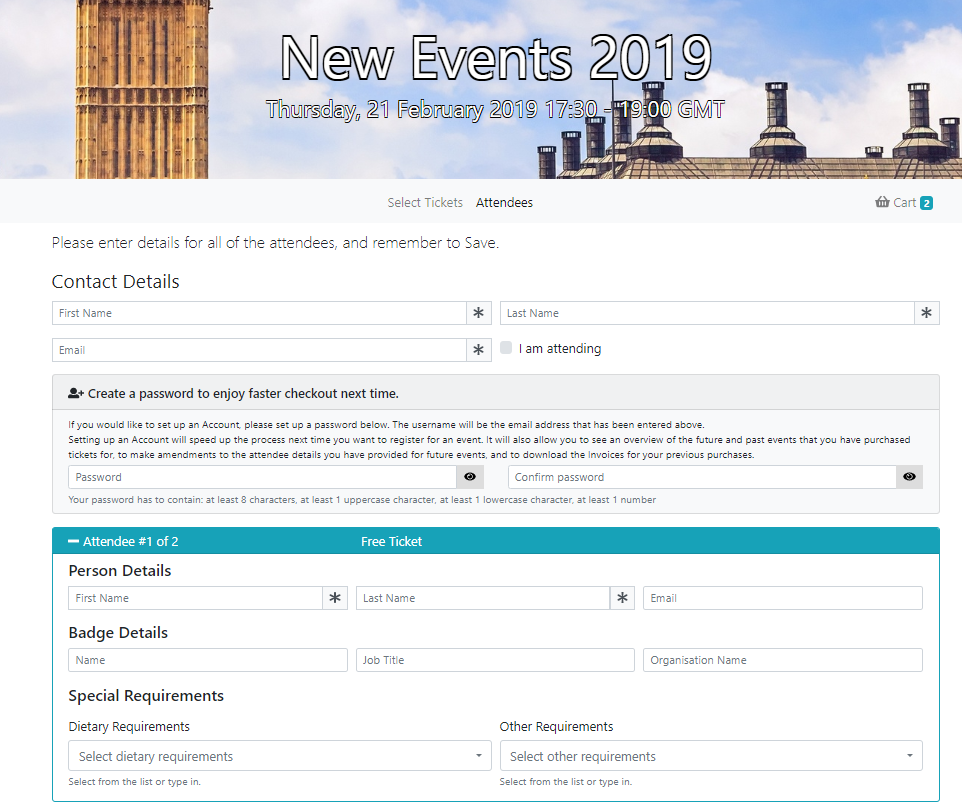The height and width of the screenshot is (805, 962).
Task: Focus the Password input field
Action: pyautogui.click(x=263, y=477)
